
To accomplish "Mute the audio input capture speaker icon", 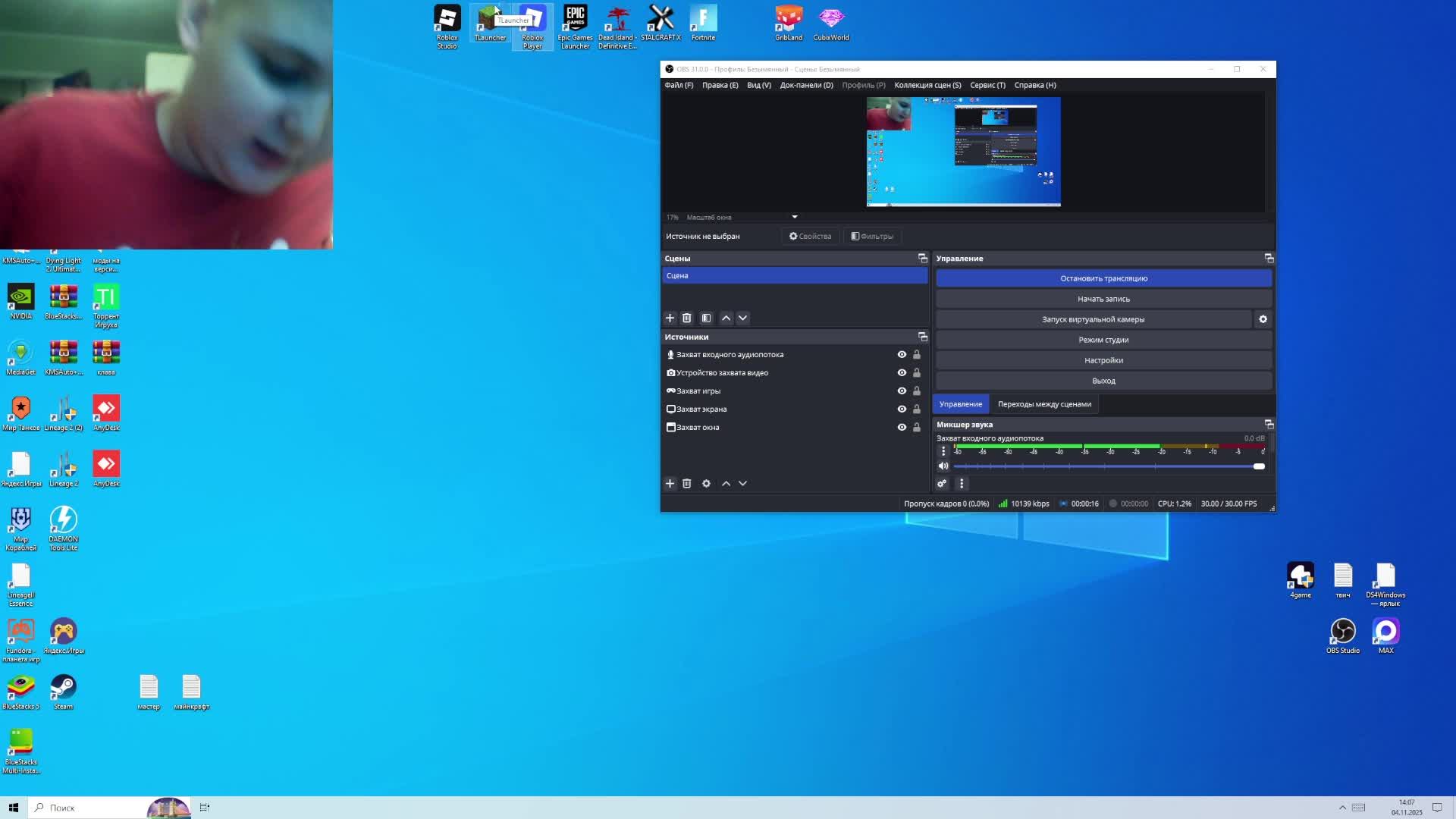I will [x=943, y=466].
